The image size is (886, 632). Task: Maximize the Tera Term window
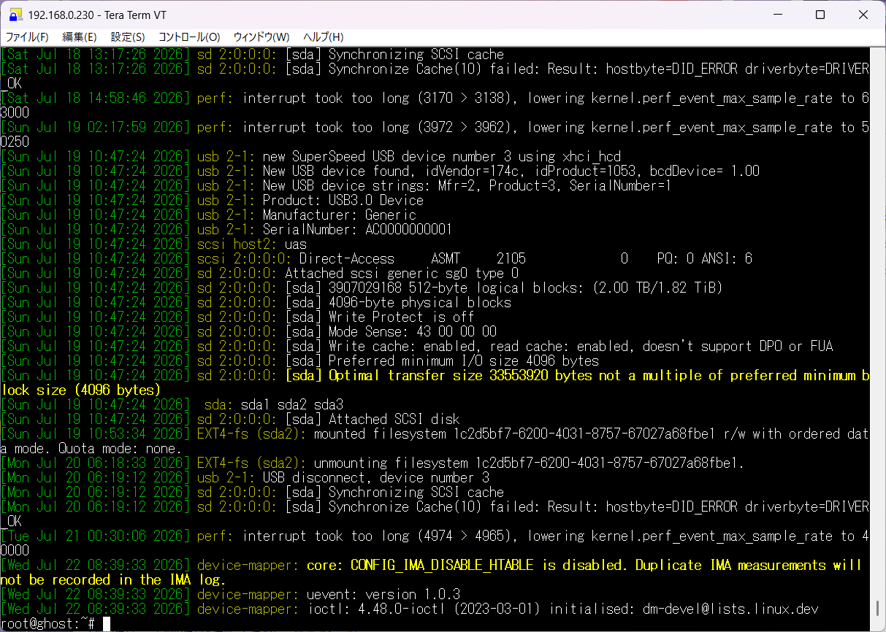[820, 15]
